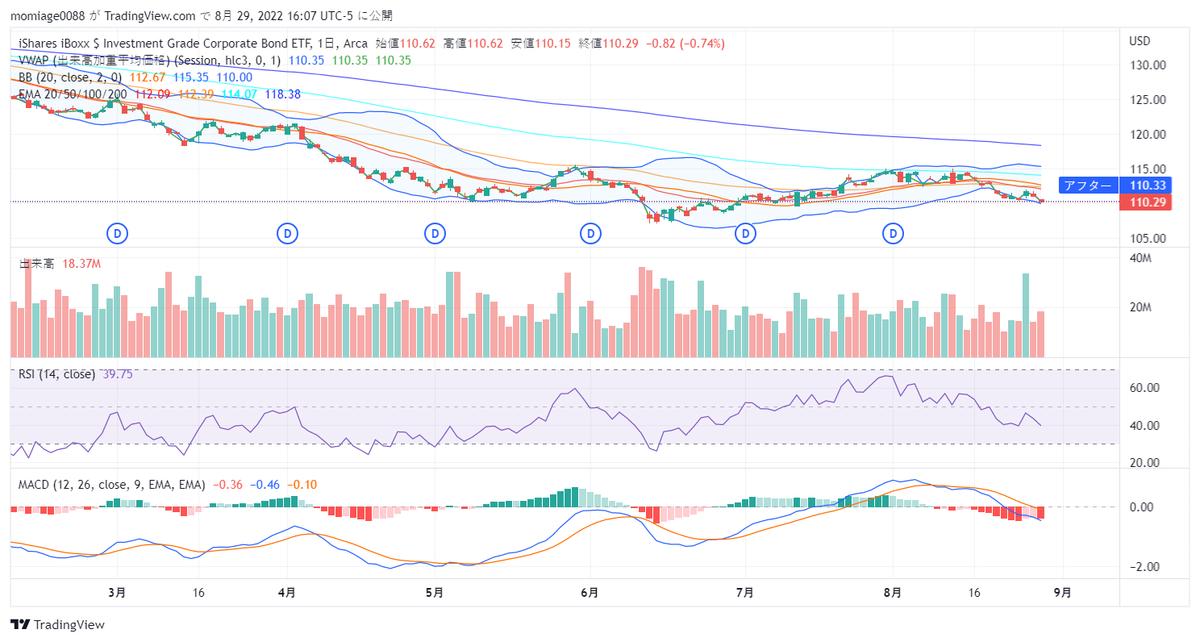Click the 105.00 price axis label
Image resolution: width=1200 pixels, height=642 pixels.
[x=1146, y=239]
